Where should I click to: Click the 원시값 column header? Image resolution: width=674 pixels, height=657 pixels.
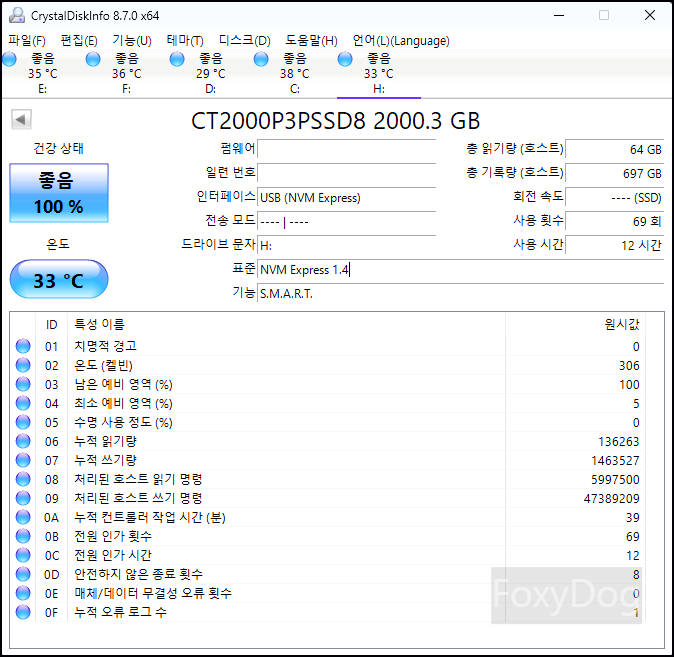(576, 324)
